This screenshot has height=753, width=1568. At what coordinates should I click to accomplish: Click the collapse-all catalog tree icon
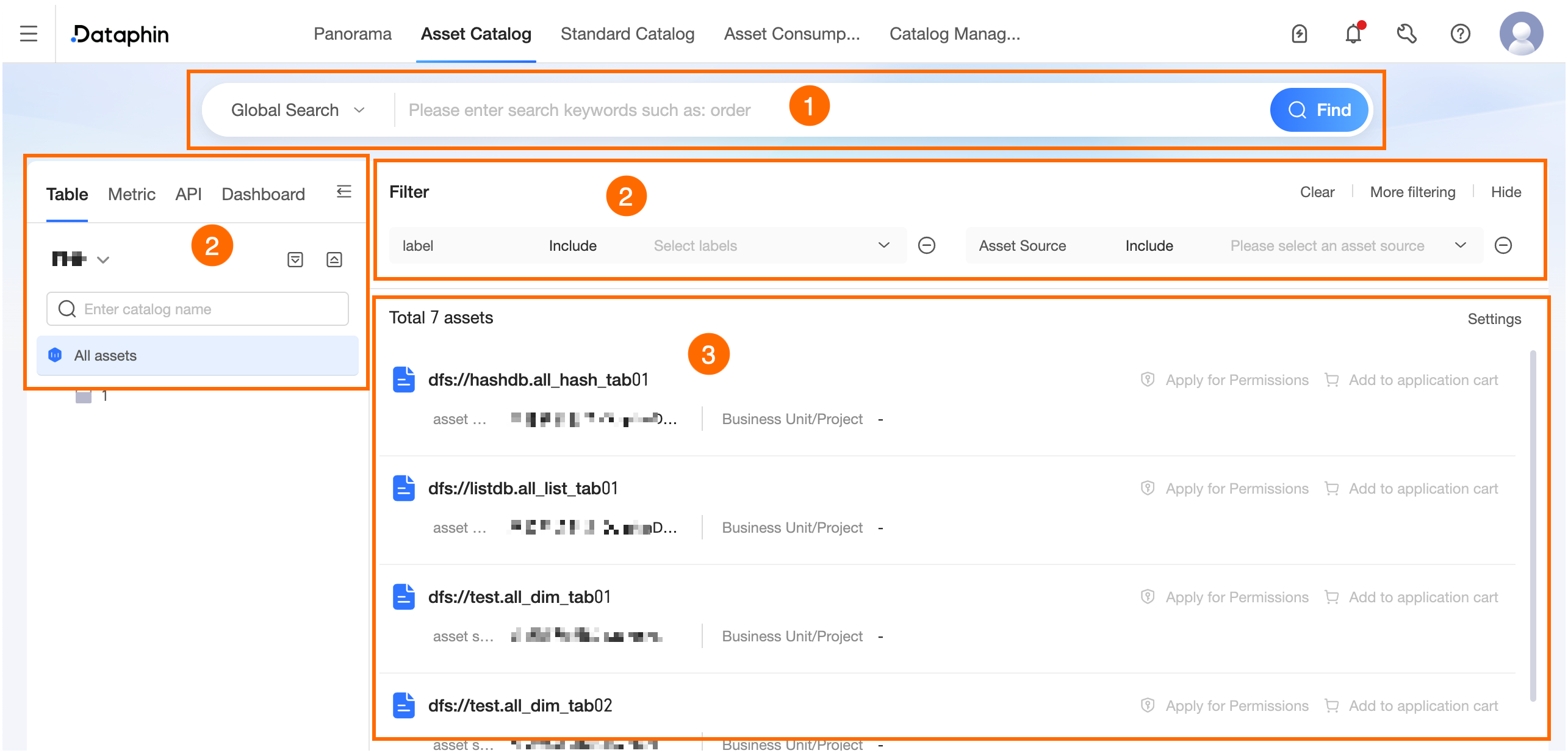click(334, 260)
